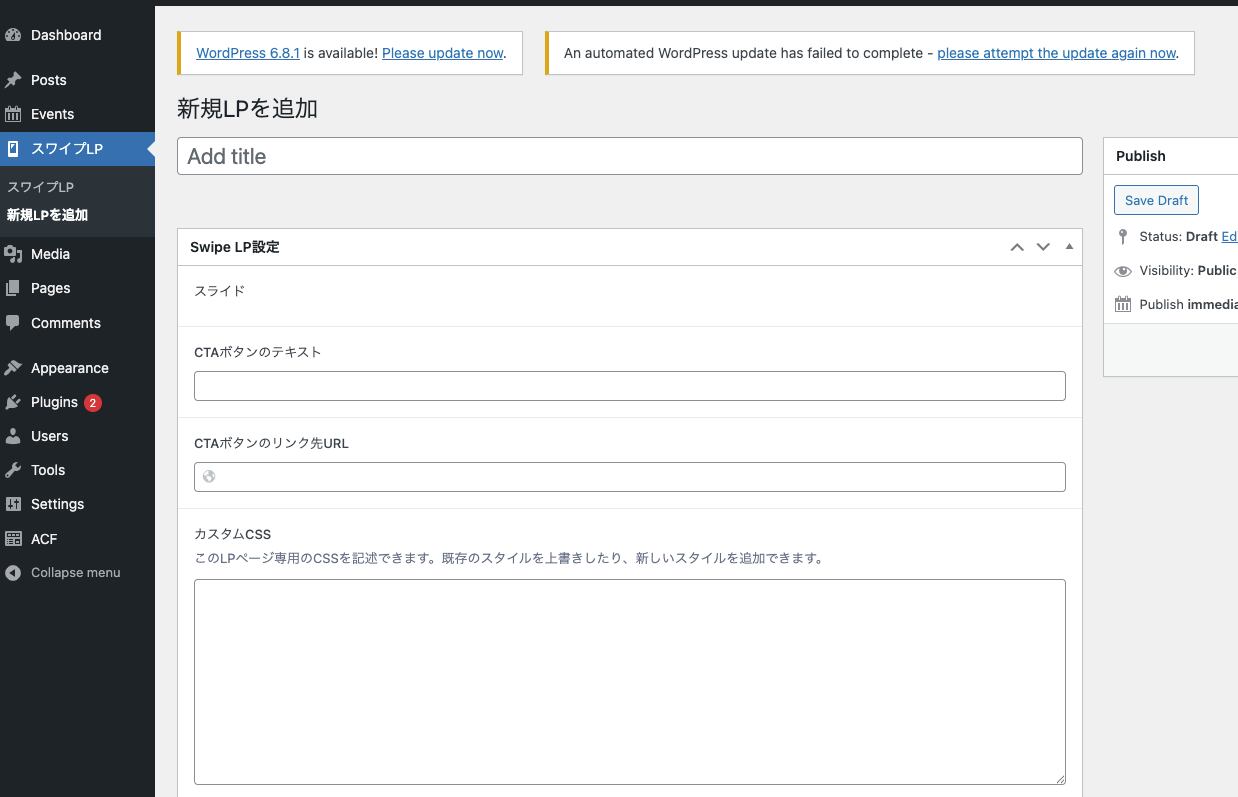Screen dimensions: 1238x797
Task: Move Swipe LP設定 panel down
Action: pyautogui.click(x=1043, y=247)
